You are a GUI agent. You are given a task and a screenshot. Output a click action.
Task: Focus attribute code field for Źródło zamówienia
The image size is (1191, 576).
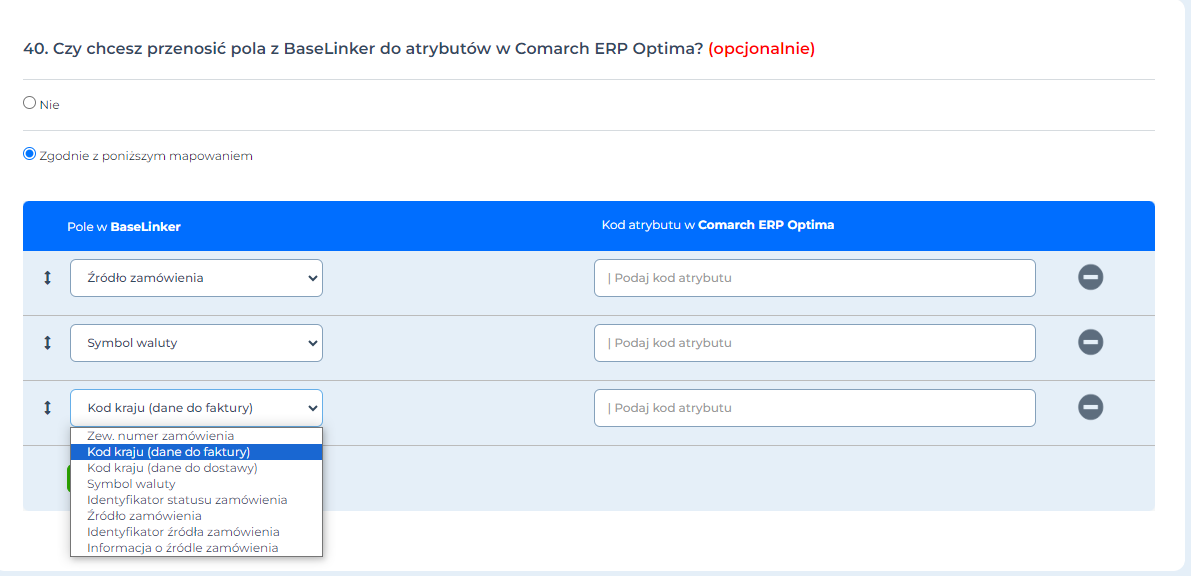click(814, 278)
